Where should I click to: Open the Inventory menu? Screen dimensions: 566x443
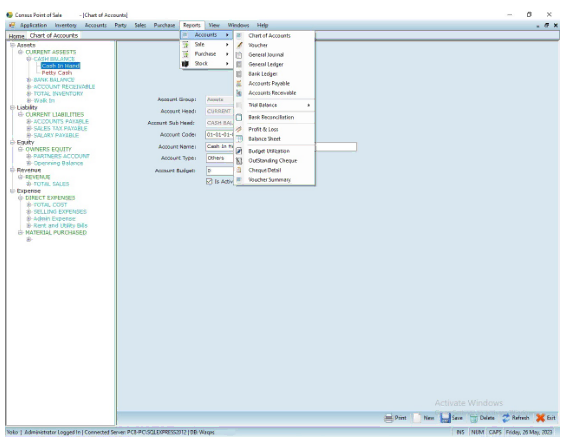66,25
